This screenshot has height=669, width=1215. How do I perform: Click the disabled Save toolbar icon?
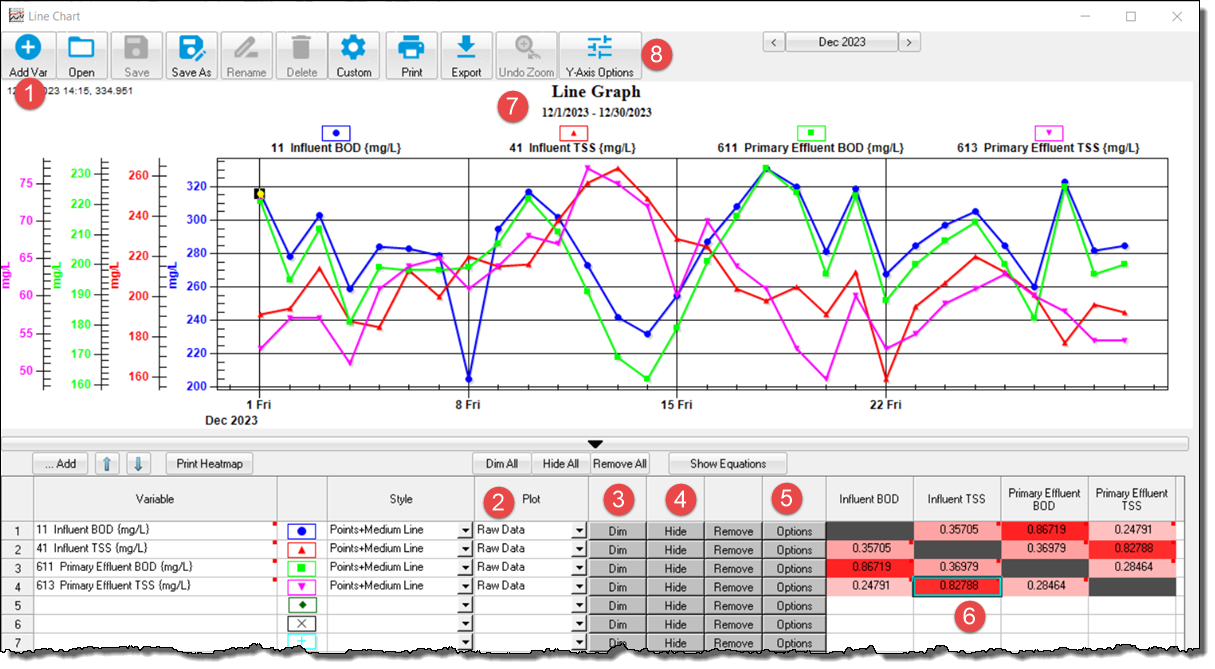[x=136, y=56]
